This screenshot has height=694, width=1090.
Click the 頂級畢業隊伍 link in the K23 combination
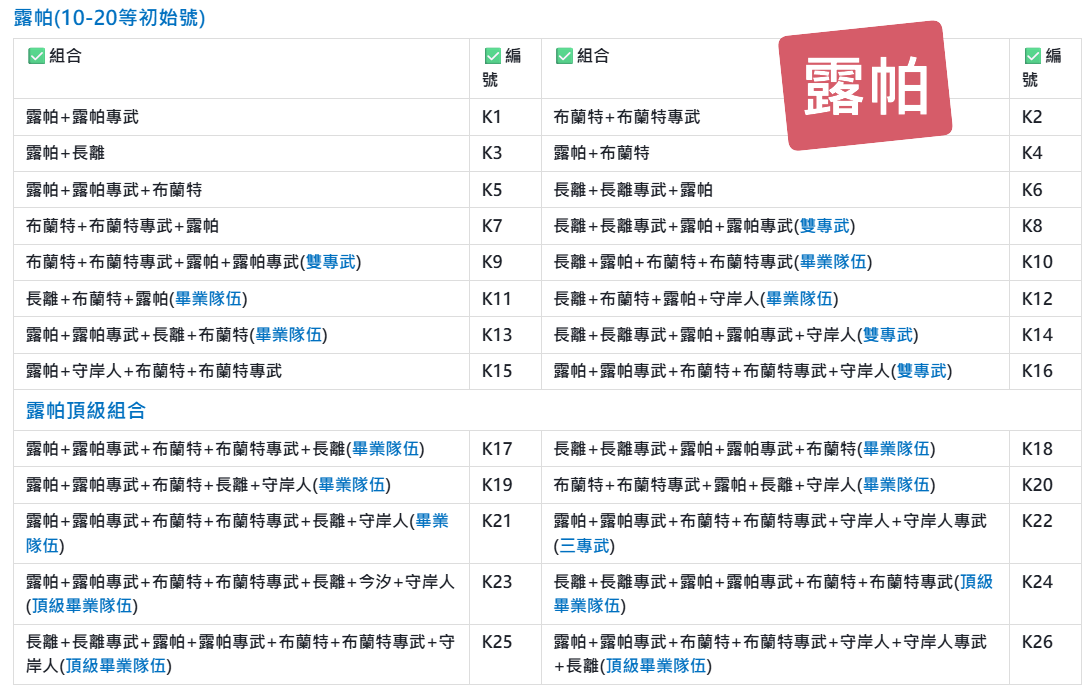82,605
